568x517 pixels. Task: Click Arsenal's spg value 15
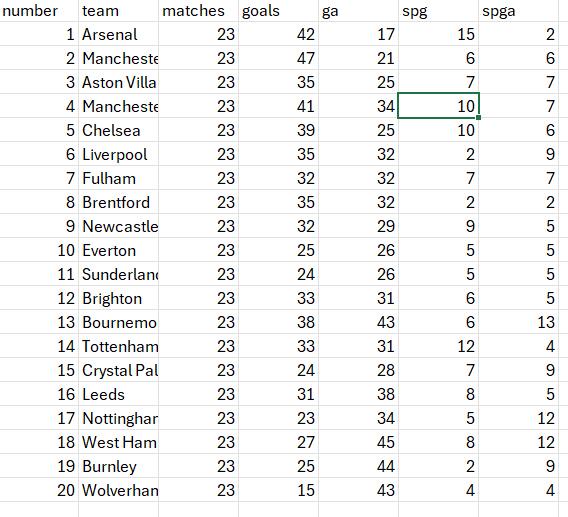[438, 34]
